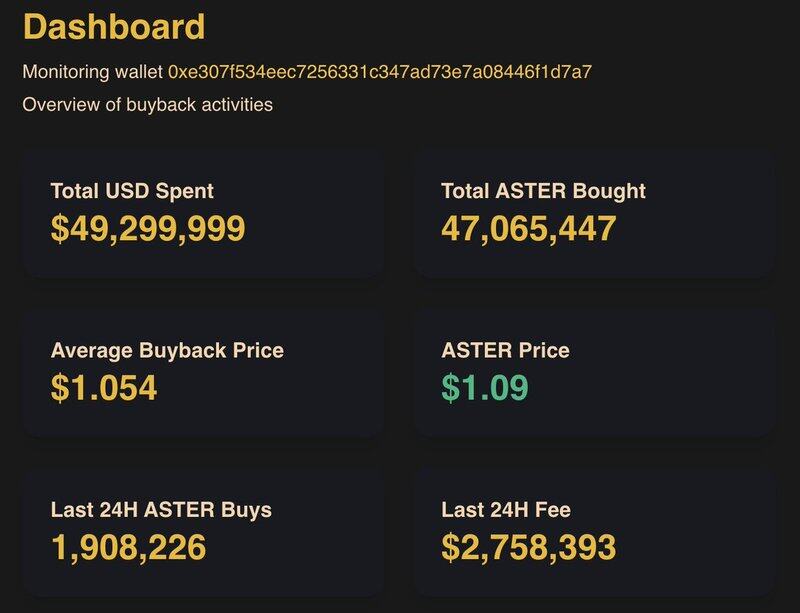Click the 'Monitoring wallet' label text
This screenshot has height=613, width=800.
tap(92, 73)
